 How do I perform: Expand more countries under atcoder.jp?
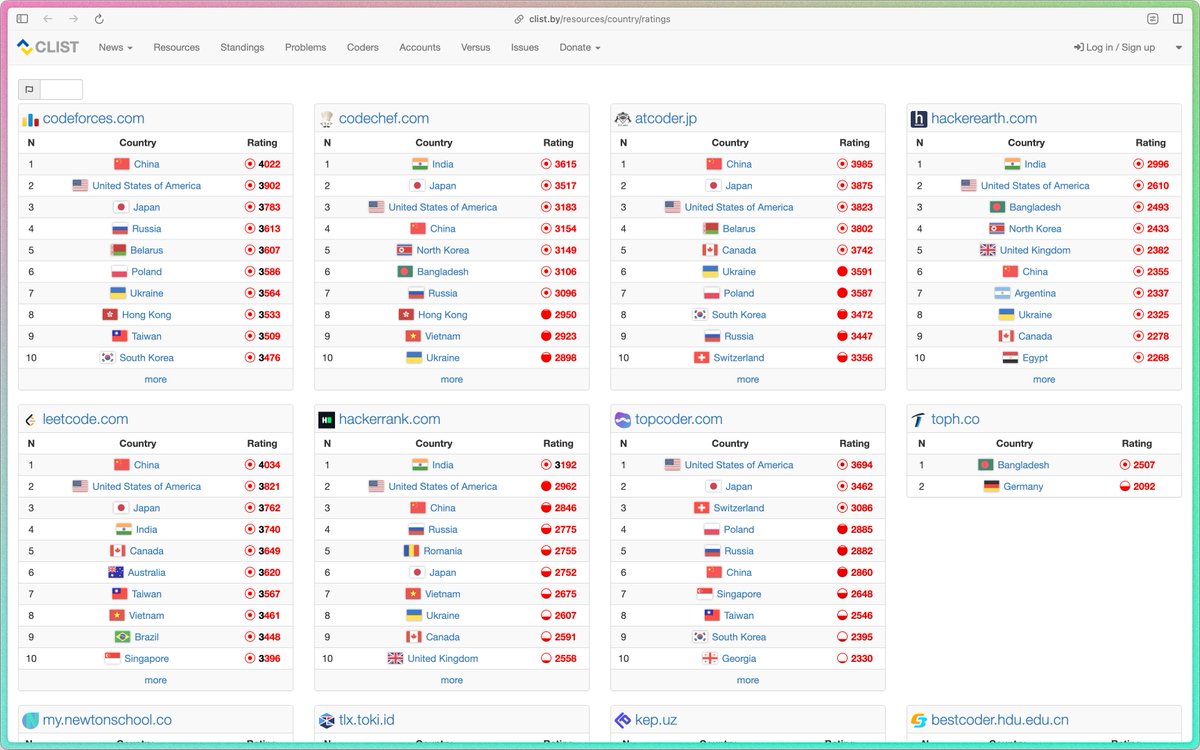tap(748, 379)
